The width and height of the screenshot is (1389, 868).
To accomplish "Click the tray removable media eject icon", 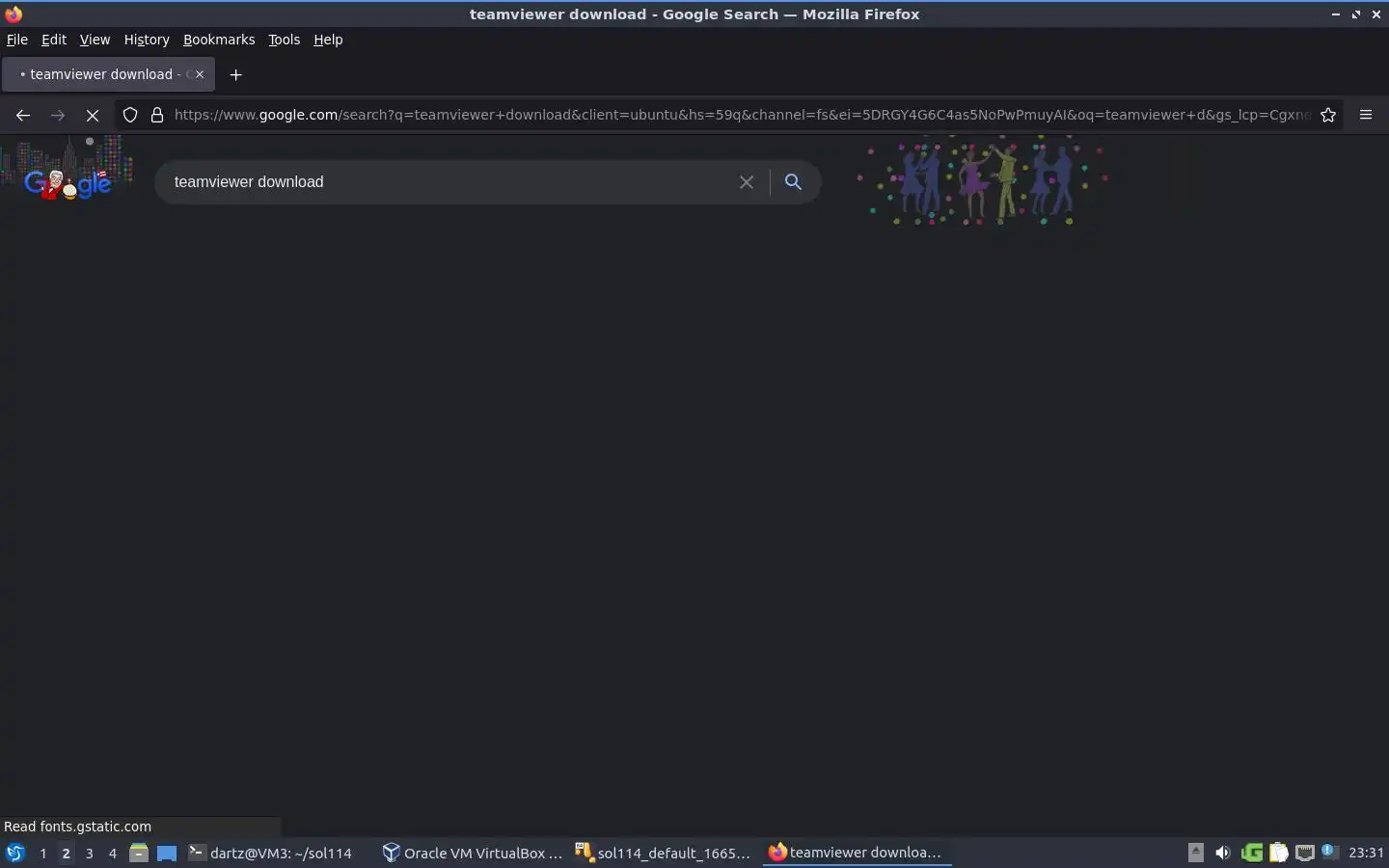I will tap(1195, 853).
